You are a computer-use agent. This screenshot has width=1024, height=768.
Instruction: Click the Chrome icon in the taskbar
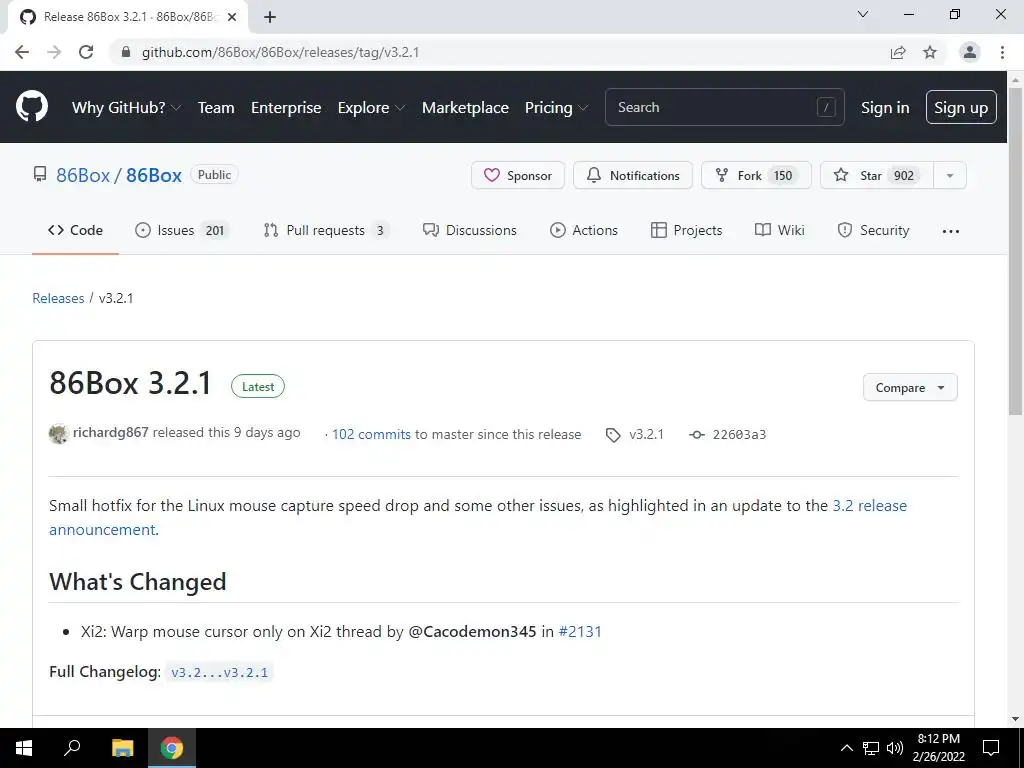click(172, 748)
